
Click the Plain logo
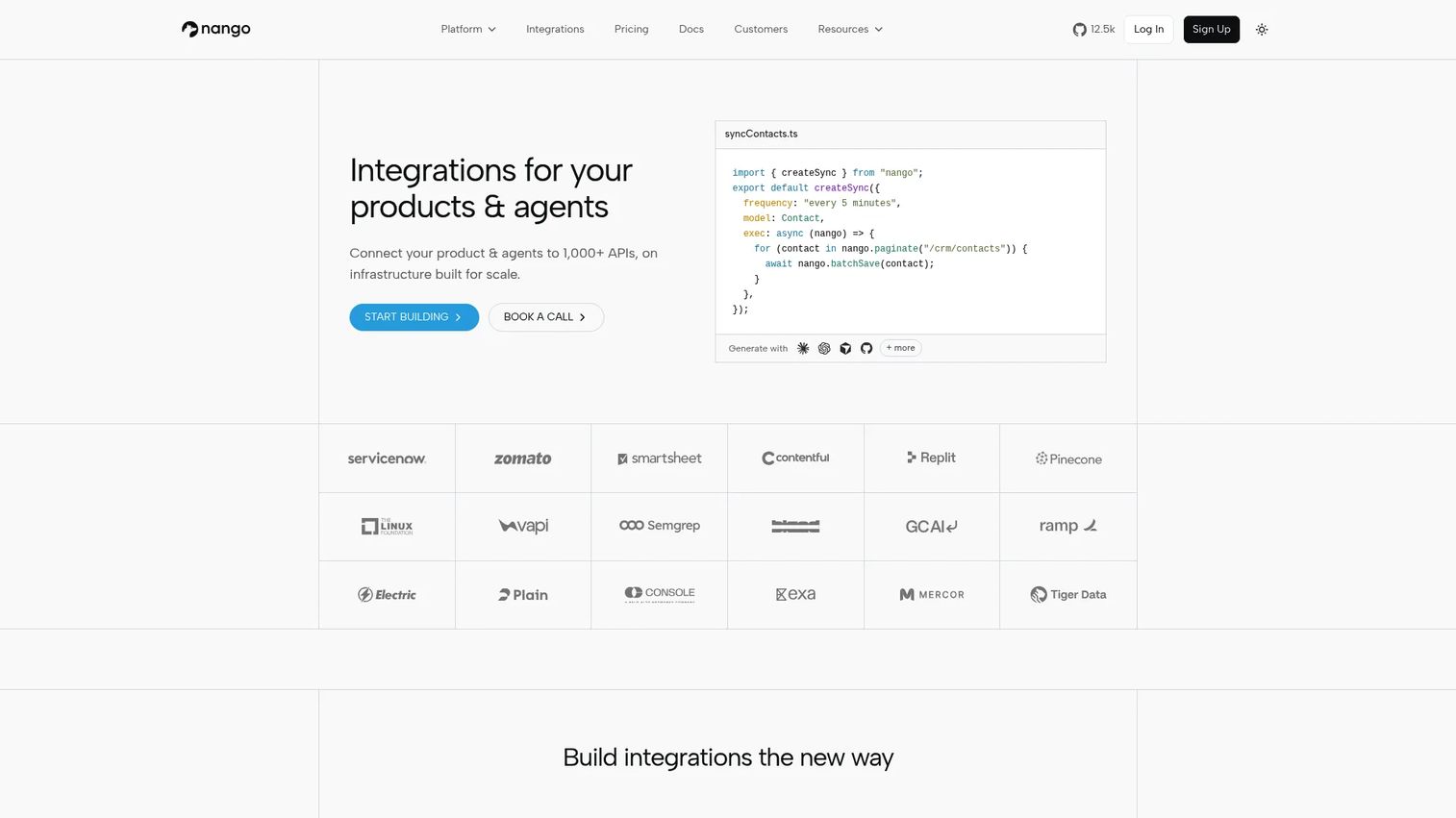pos(522,595)
